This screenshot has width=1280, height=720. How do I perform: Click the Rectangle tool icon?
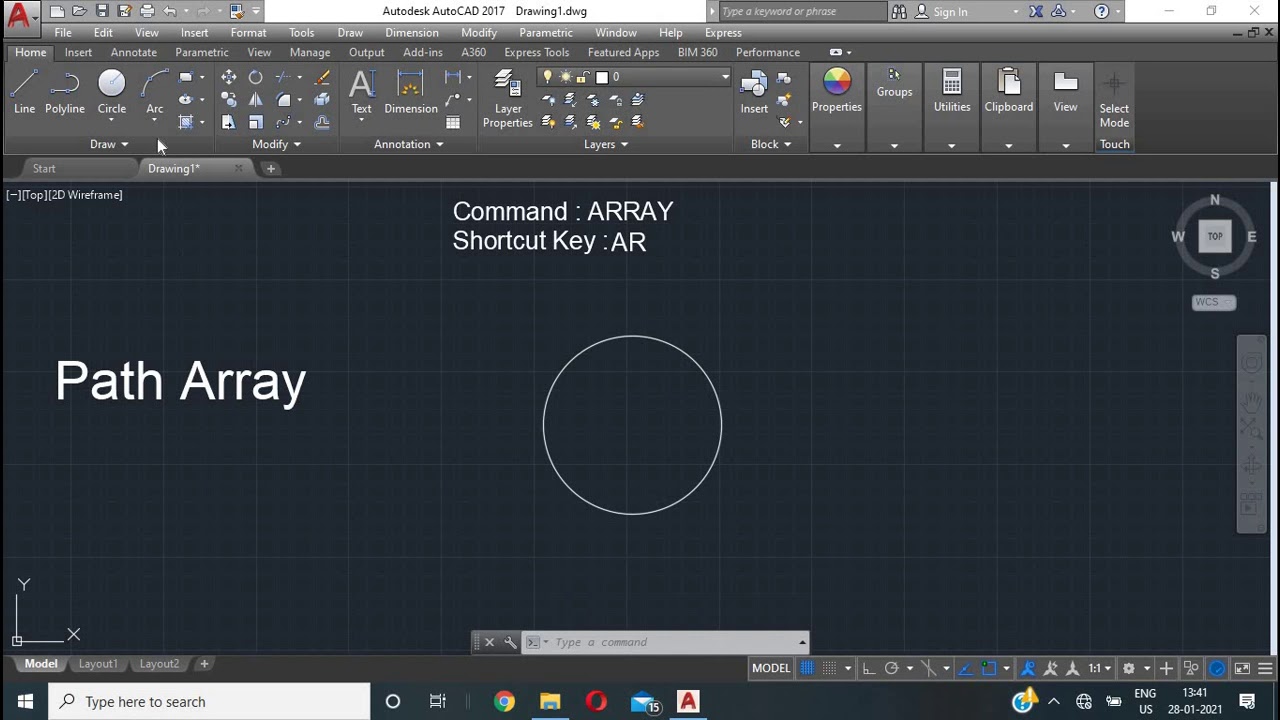(185, 78)
